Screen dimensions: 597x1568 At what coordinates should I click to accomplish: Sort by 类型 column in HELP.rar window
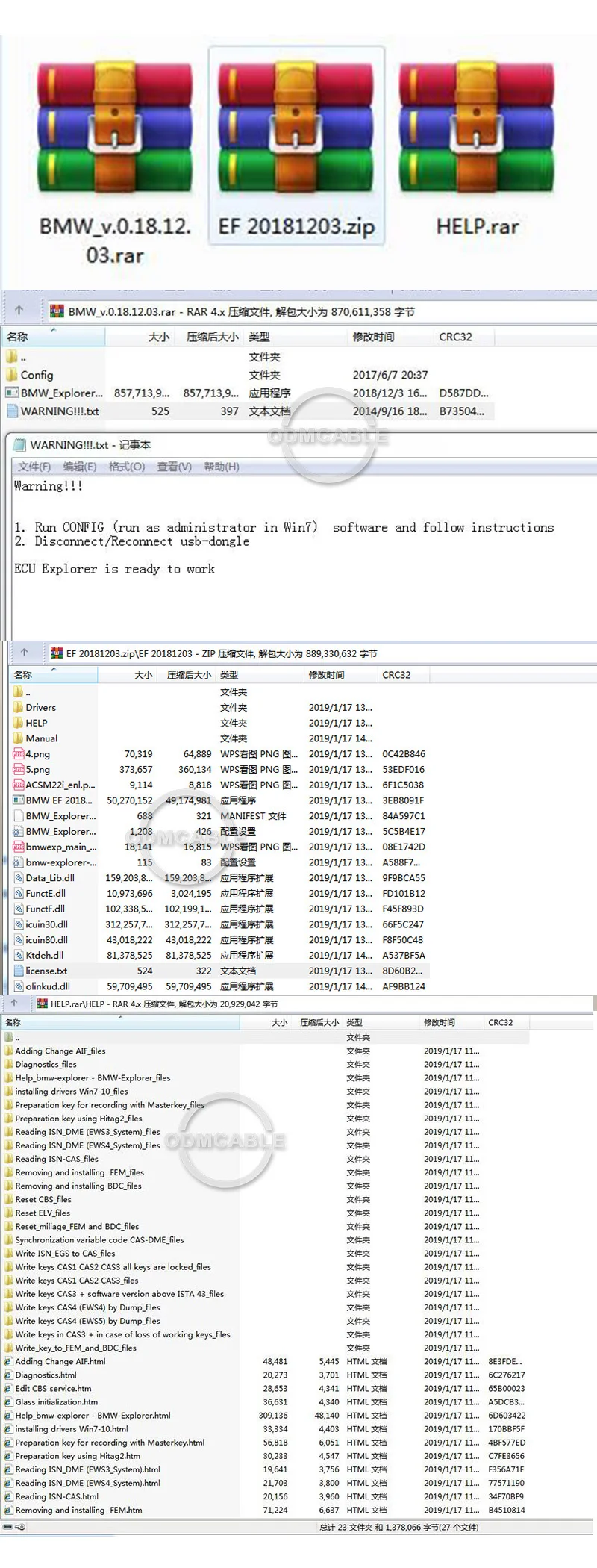pos(380,1022)
